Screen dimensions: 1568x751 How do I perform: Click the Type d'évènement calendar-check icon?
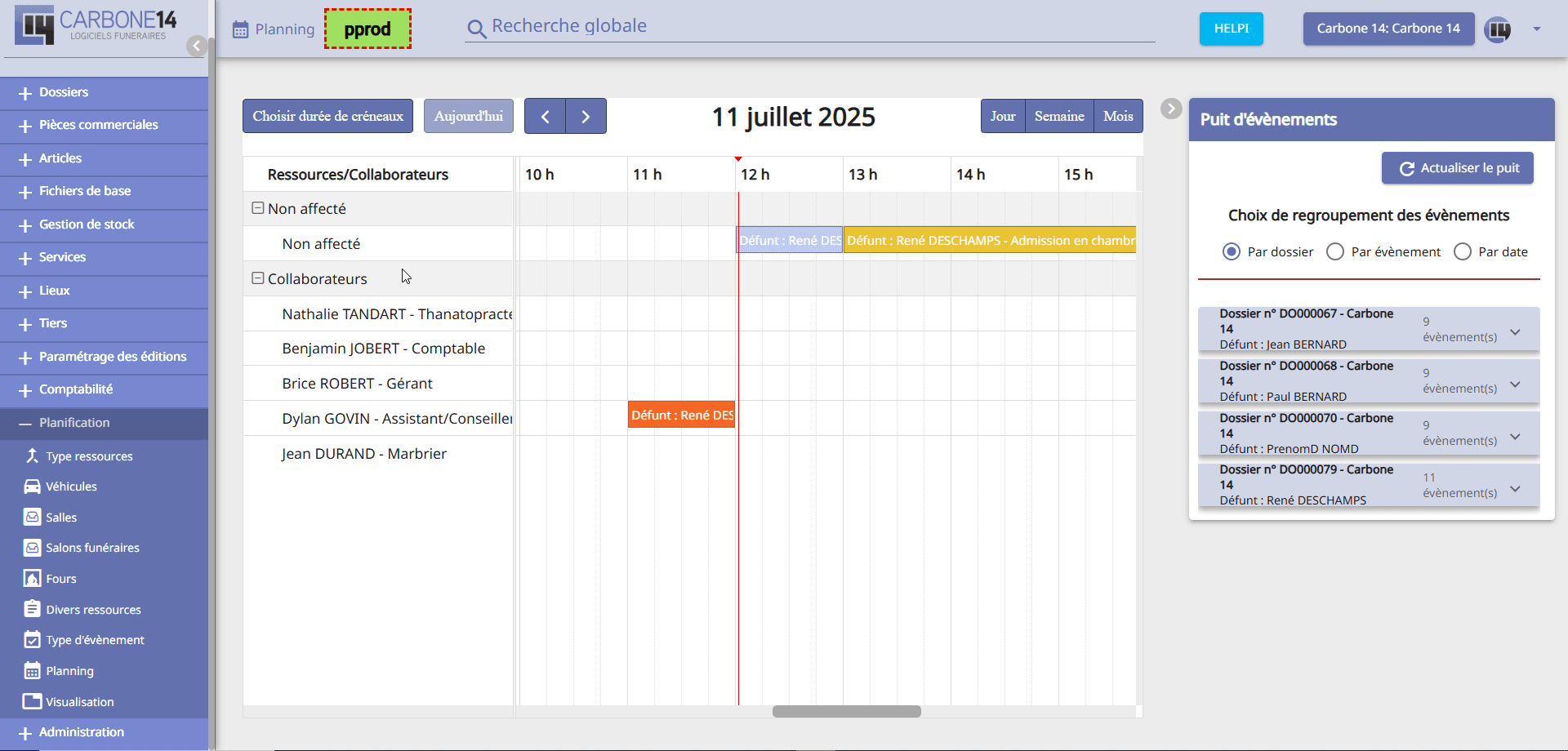32,640
